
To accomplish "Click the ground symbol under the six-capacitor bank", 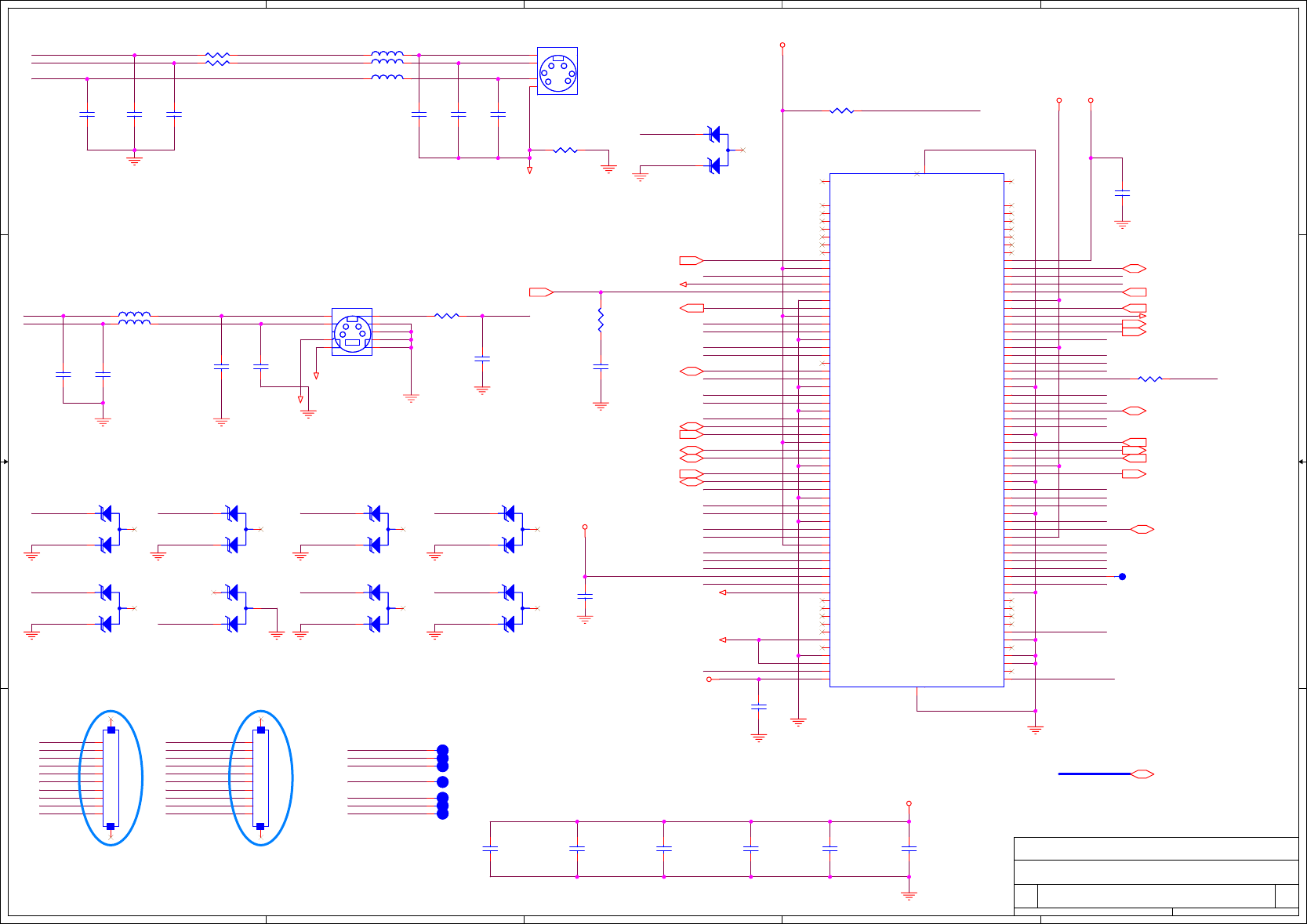I will click(909, 896).
